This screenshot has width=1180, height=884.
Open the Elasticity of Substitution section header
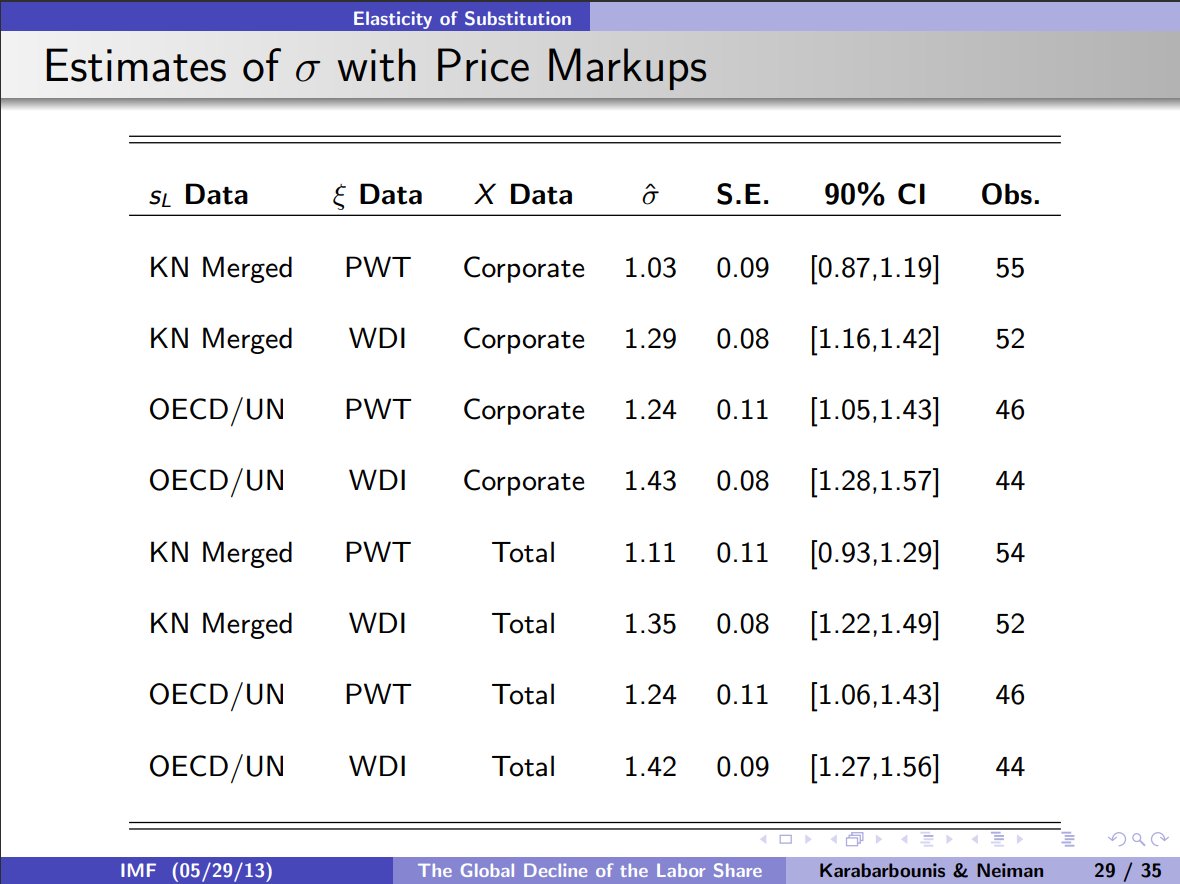tap(462, 19)
